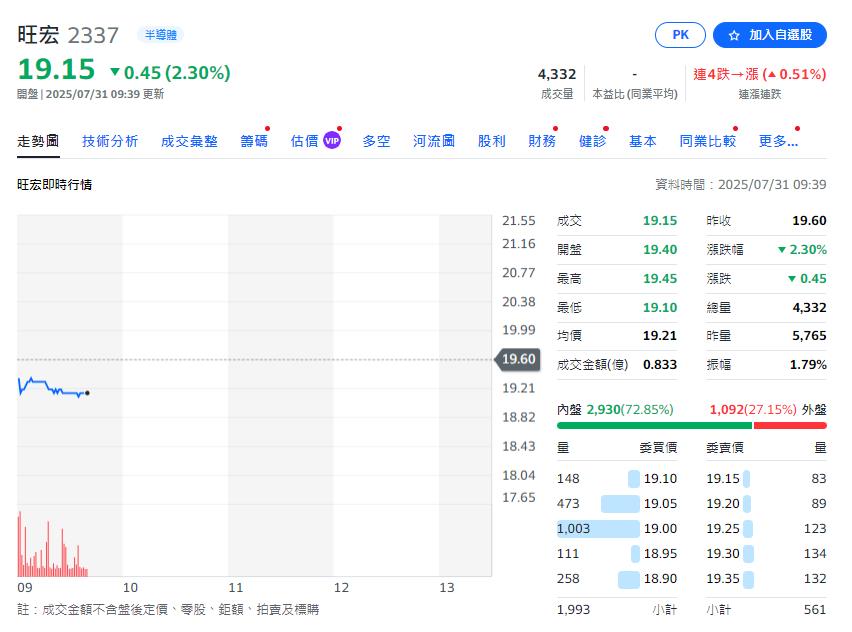Click bid price 19.05
Image resolution: width=852 pixels, height=632 pixels.
(x=660, y=504)
